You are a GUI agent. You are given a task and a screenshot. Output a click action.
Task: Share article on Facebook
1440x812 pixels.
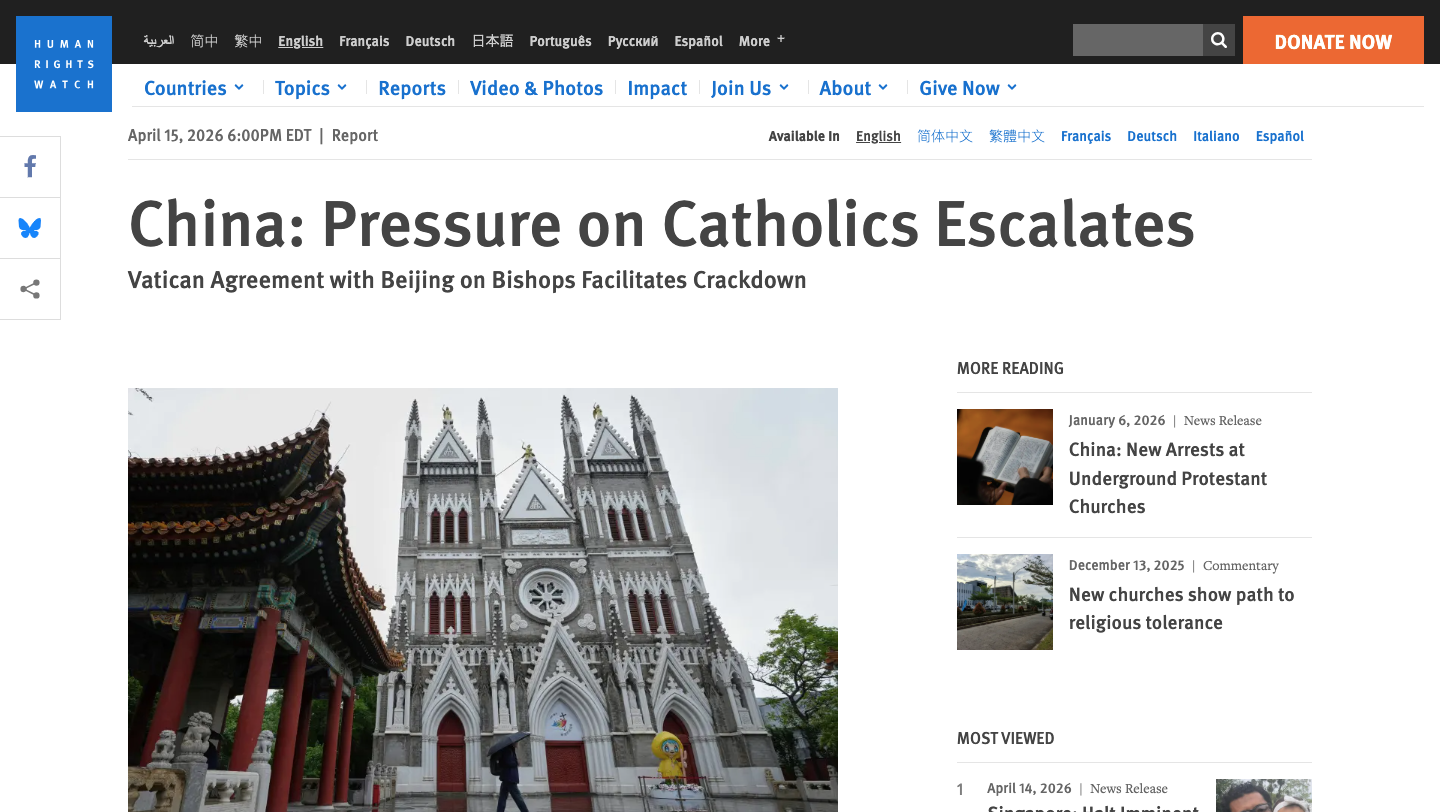coord(30,167)
